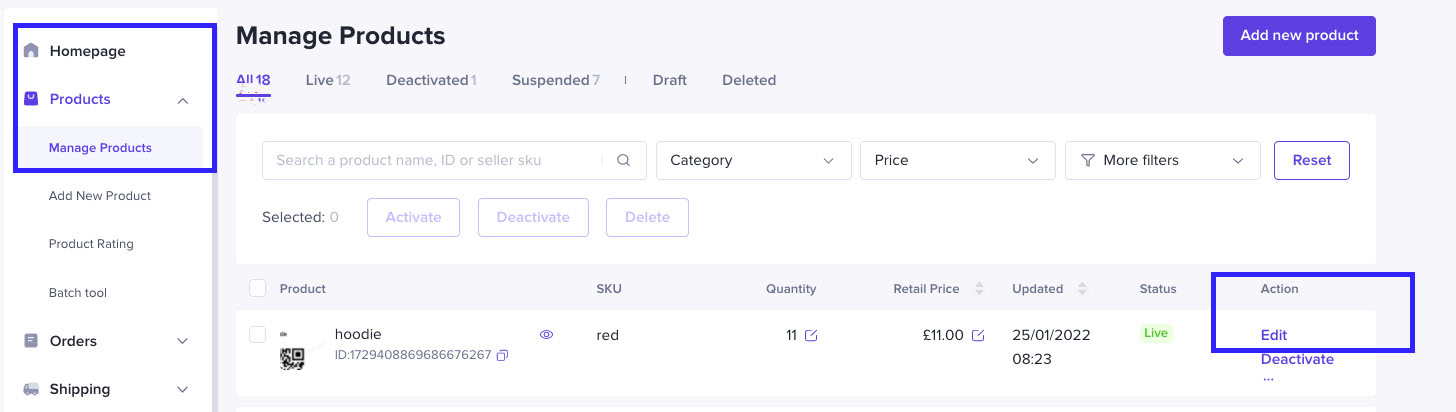Preview hoodie with the eye icon
The width and height of the screenshot is (1456, 412).
coord(546,335)
